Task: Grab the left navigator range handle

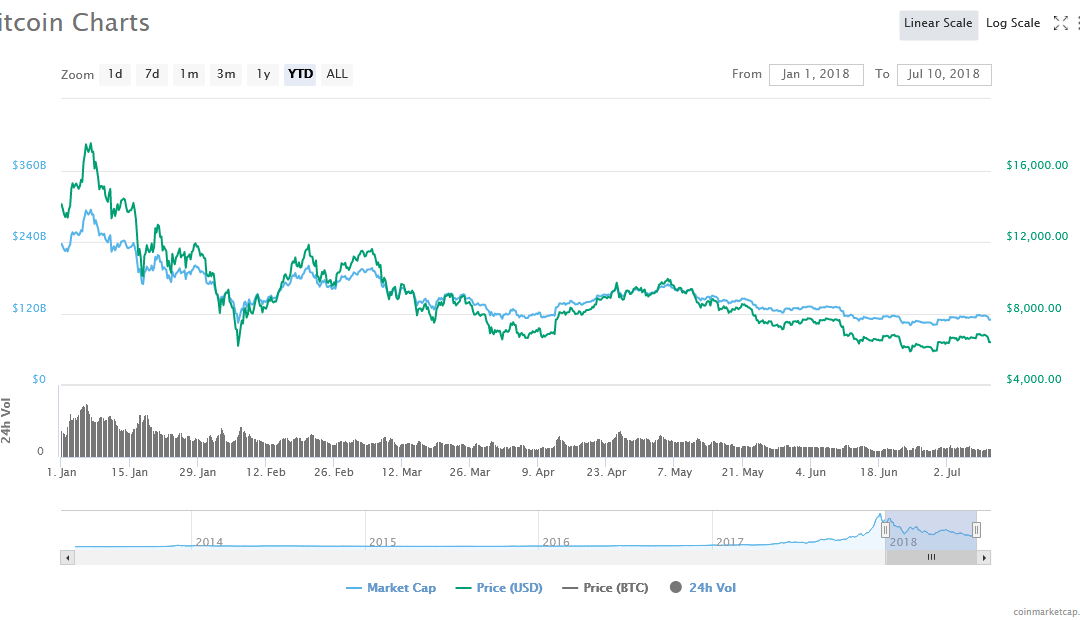Action: click(x=885, y=530)
